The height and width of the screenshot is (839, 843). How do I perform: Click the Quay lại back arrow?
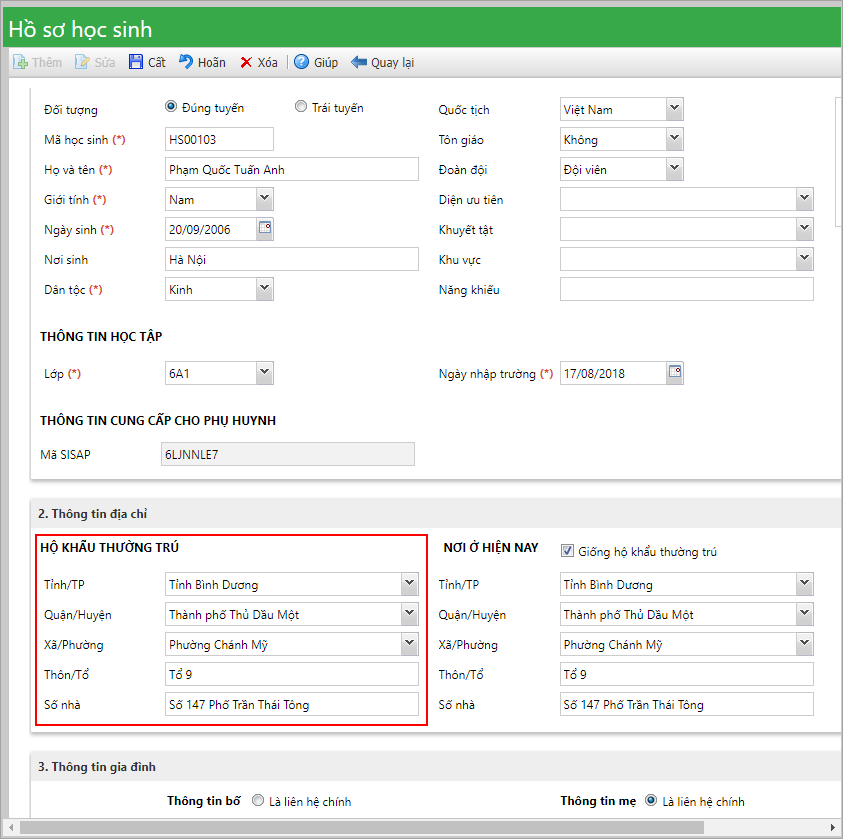(359, 62)
